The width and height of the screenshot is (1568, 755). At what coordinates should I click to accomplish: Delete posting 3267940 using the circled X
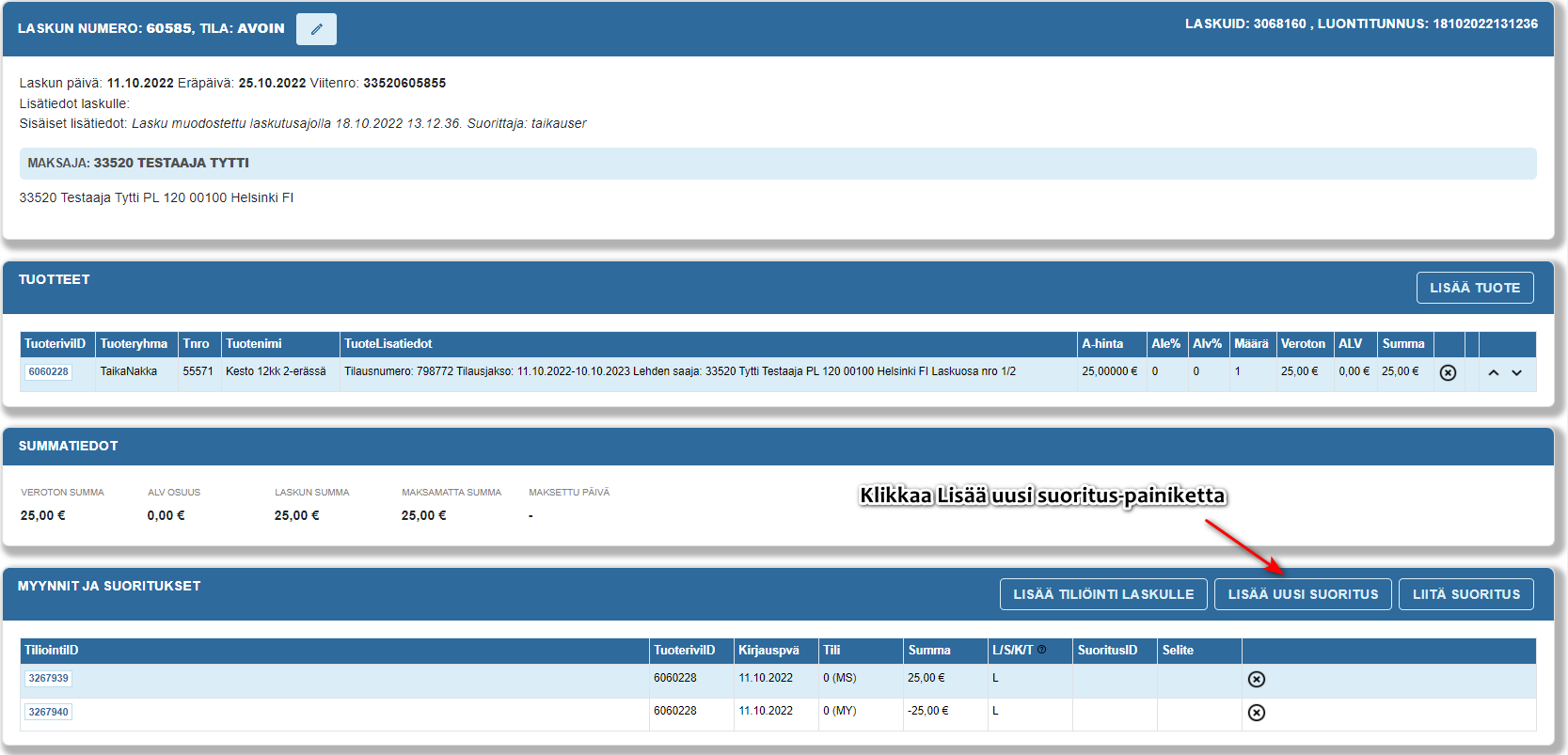click(1256, 713)
